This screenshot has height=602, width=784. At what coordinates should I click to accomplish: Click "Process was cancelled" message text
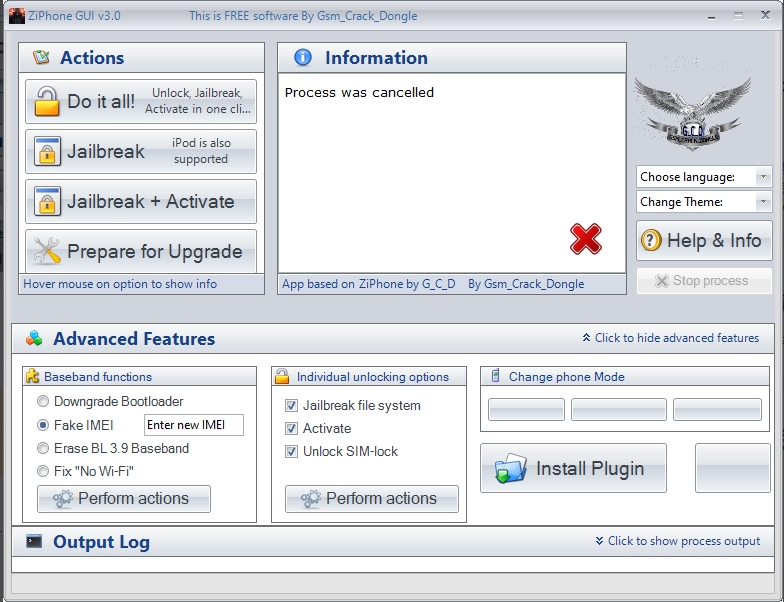coord(360,92)
